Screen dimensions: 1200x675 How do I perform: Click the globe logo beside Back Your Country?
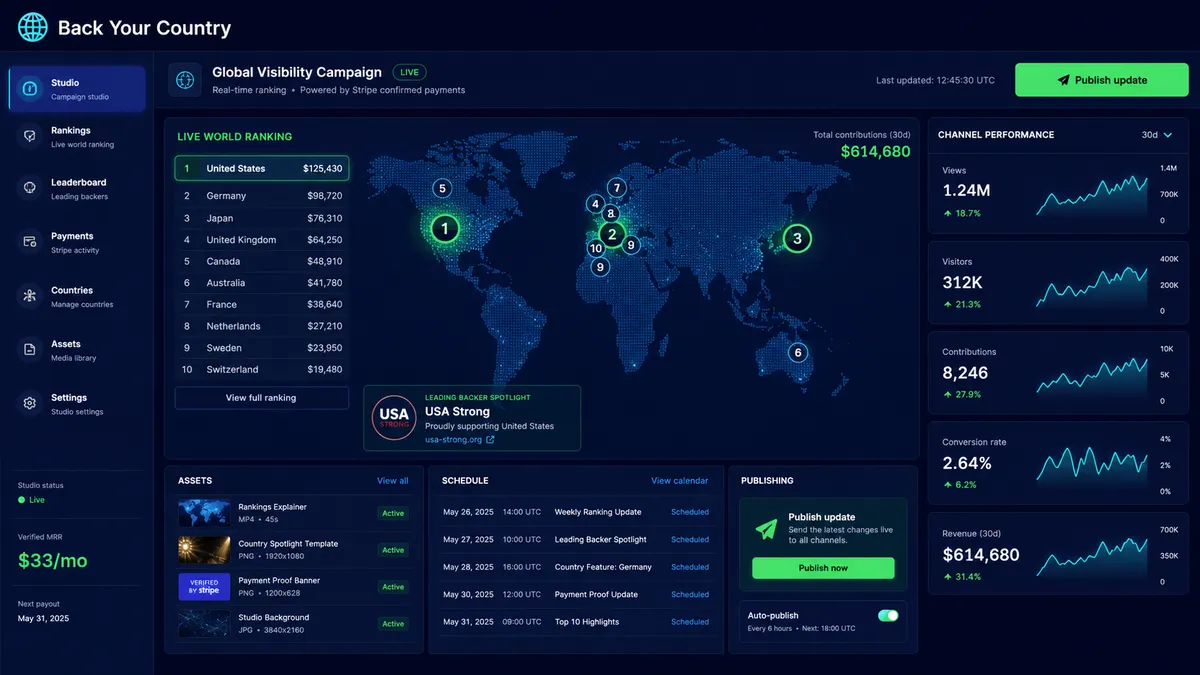(x=32, y=27)
